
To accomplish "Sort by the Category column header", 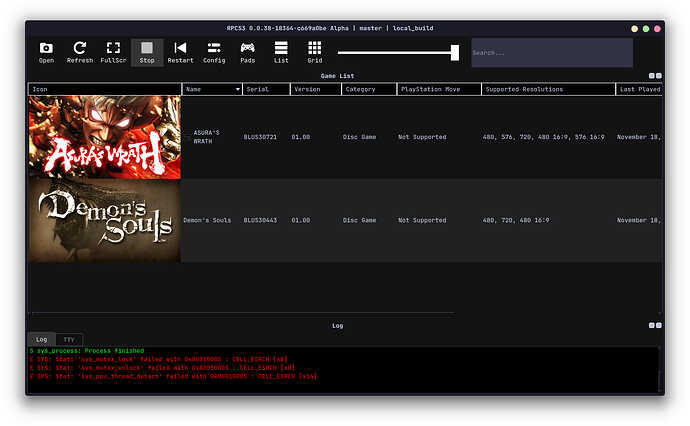I will coord(368,89).
